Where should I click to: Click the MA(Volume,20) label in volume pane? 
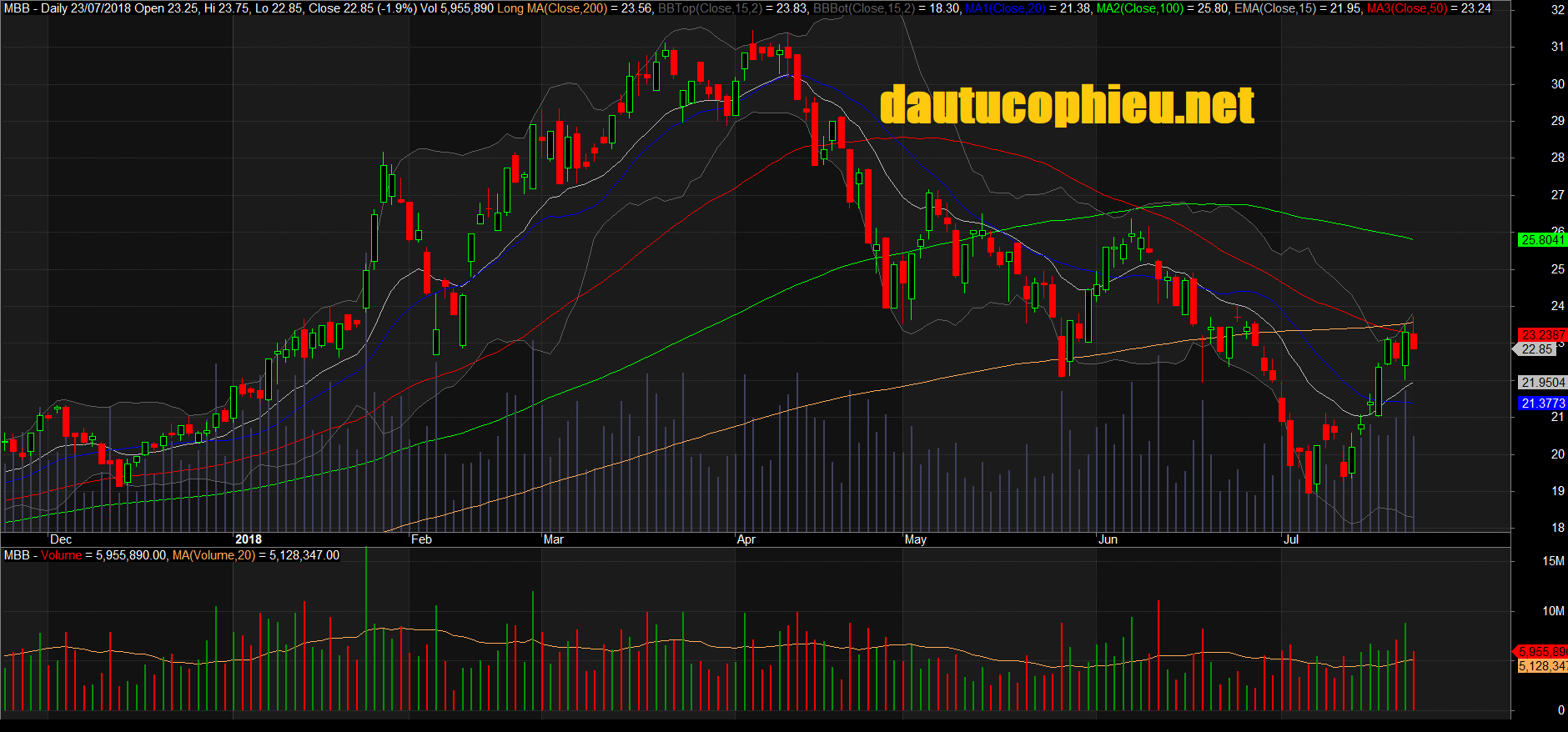[214, 555]
